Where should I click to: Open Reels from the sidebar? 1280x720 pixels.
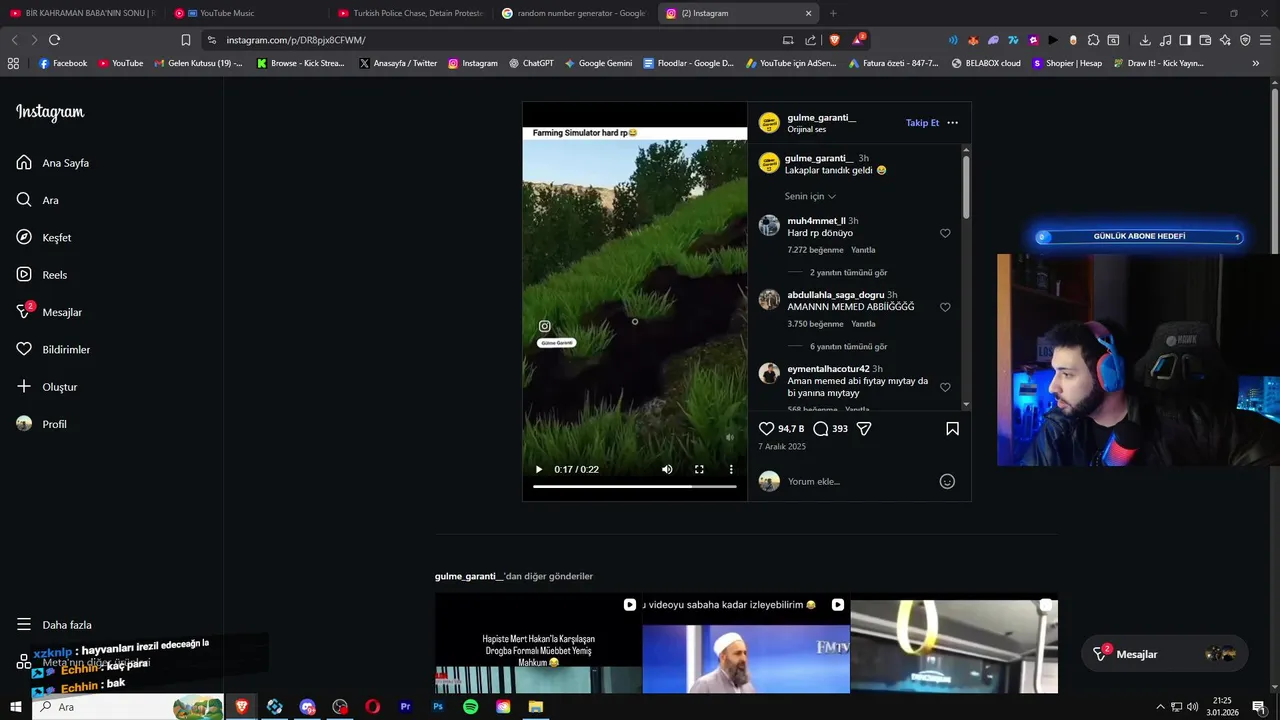pos(42,275)
